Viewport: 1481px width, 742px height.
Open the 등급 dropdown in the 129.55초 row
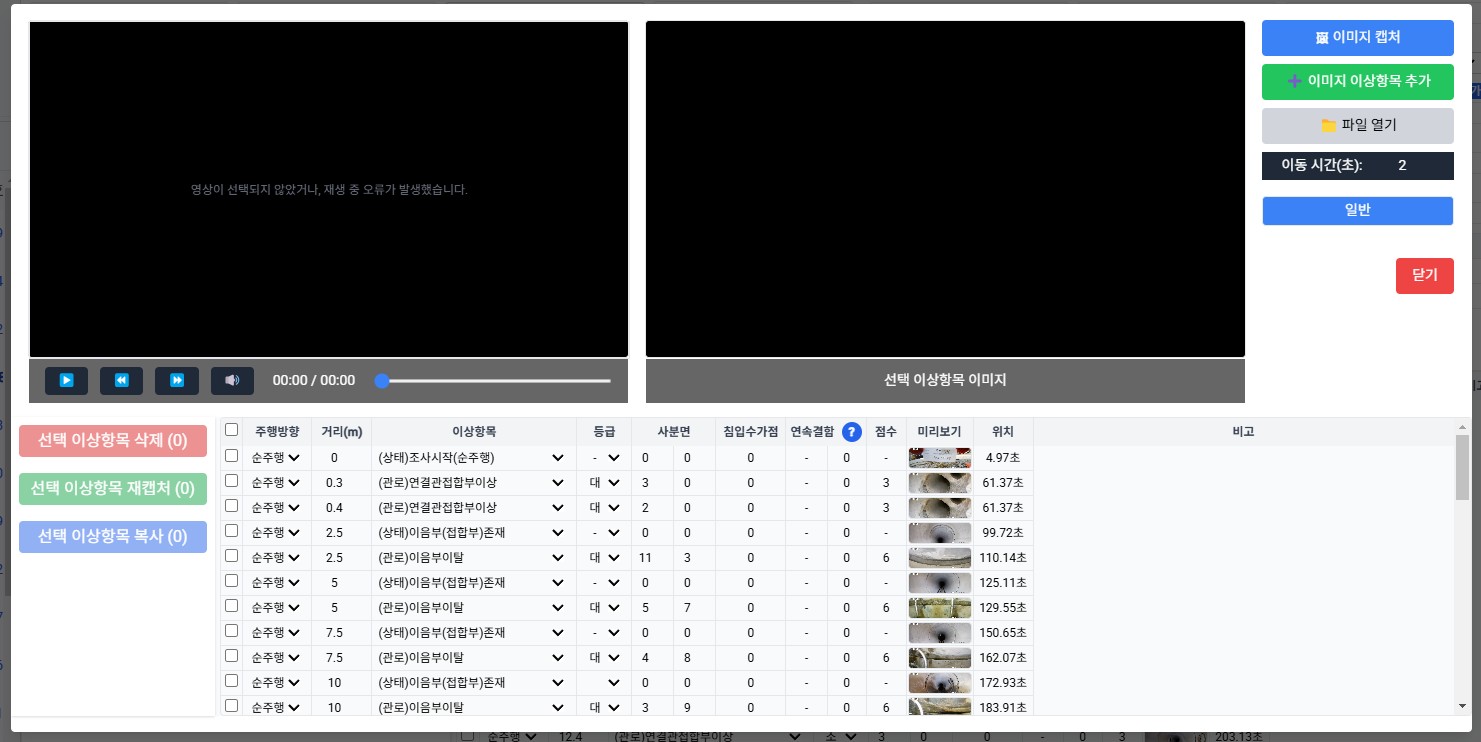(x=605, y=608)
